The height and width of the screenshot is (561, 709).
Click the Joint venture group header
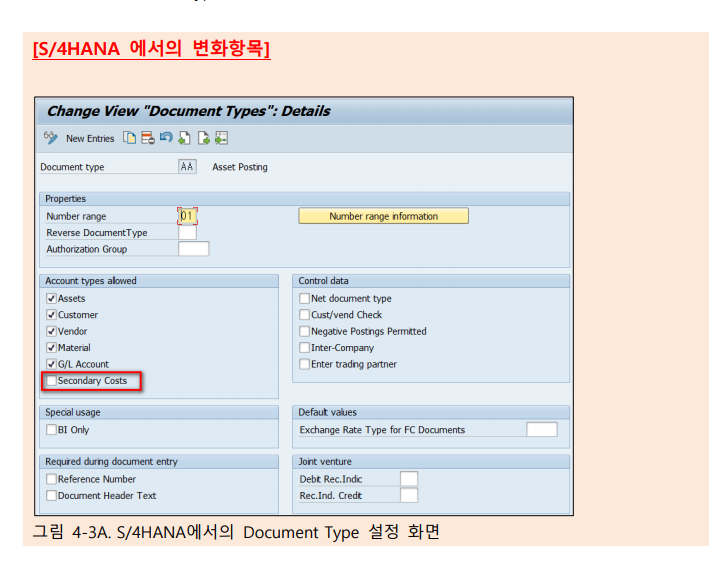pos(431,462)
